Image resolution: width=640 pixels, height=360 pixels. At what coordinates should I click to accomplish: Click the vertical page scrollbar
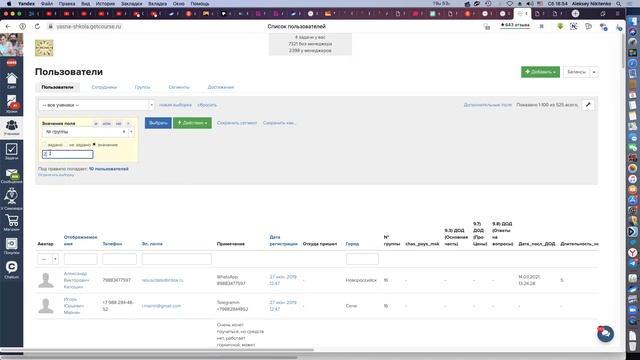coord(623,51)
